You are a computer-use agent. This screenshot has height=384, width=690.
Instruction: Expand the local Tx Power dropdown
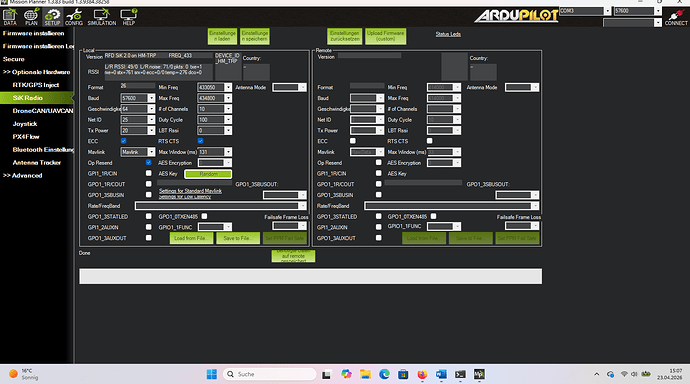pyautogui.click(x=151, y=130)
